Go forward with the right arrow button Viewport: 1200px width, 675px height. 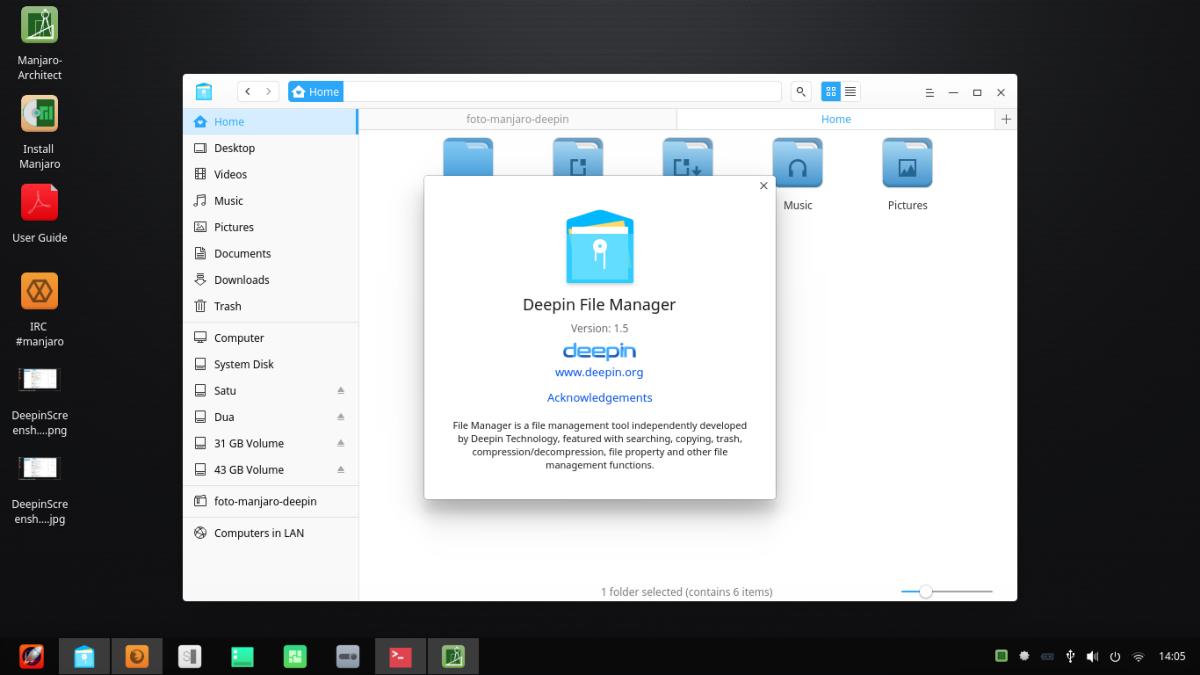click(x=268, y=91)
